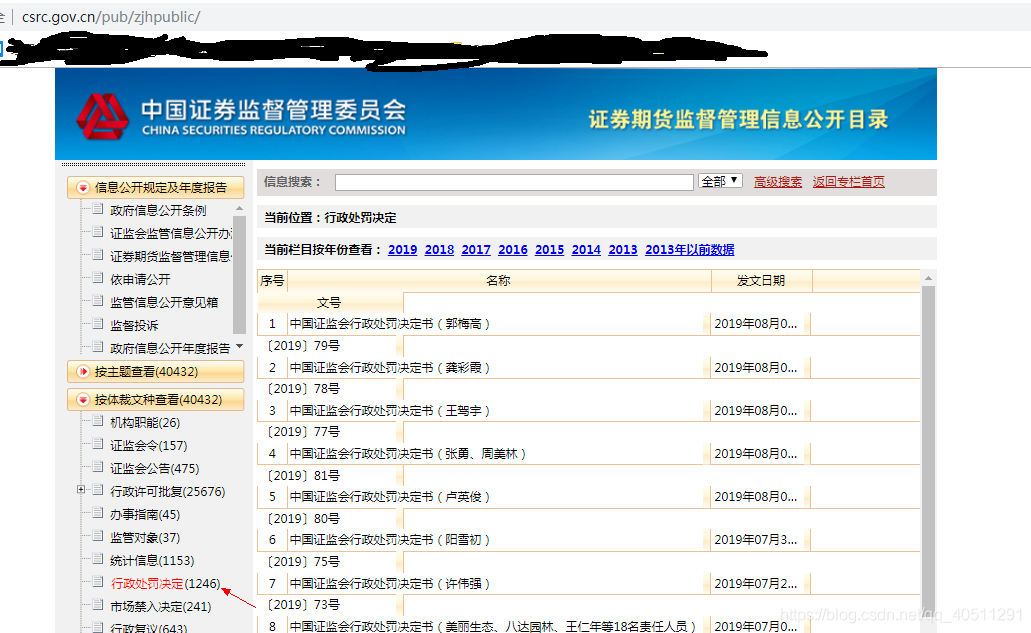1031x633 pixels.
Task: Click the 发文日期 column header
Action: click(761, 281)
